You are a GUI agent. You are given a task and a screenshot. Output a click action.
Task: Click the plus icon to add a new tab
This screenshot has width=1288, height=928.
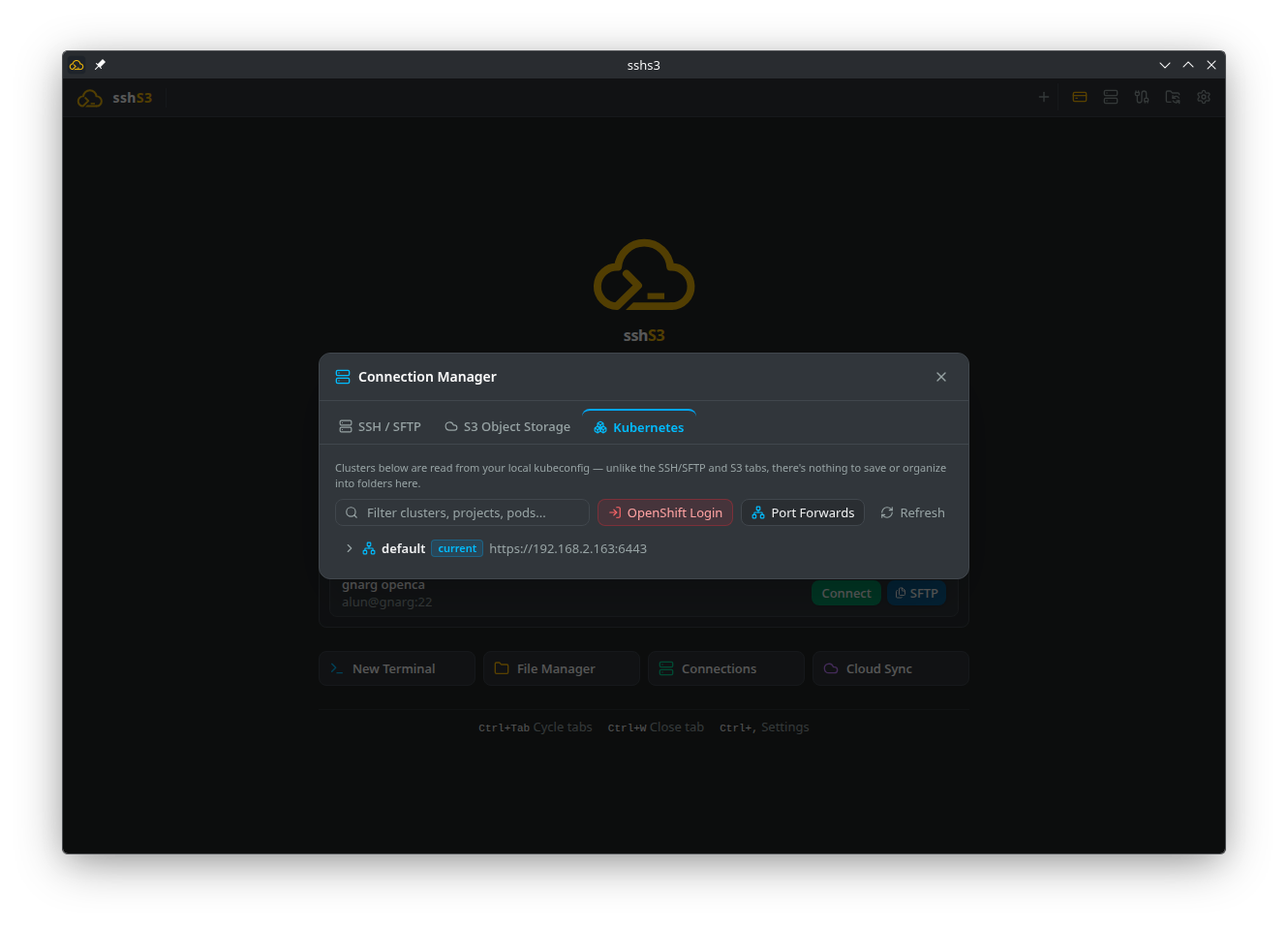coord(1044,97)
